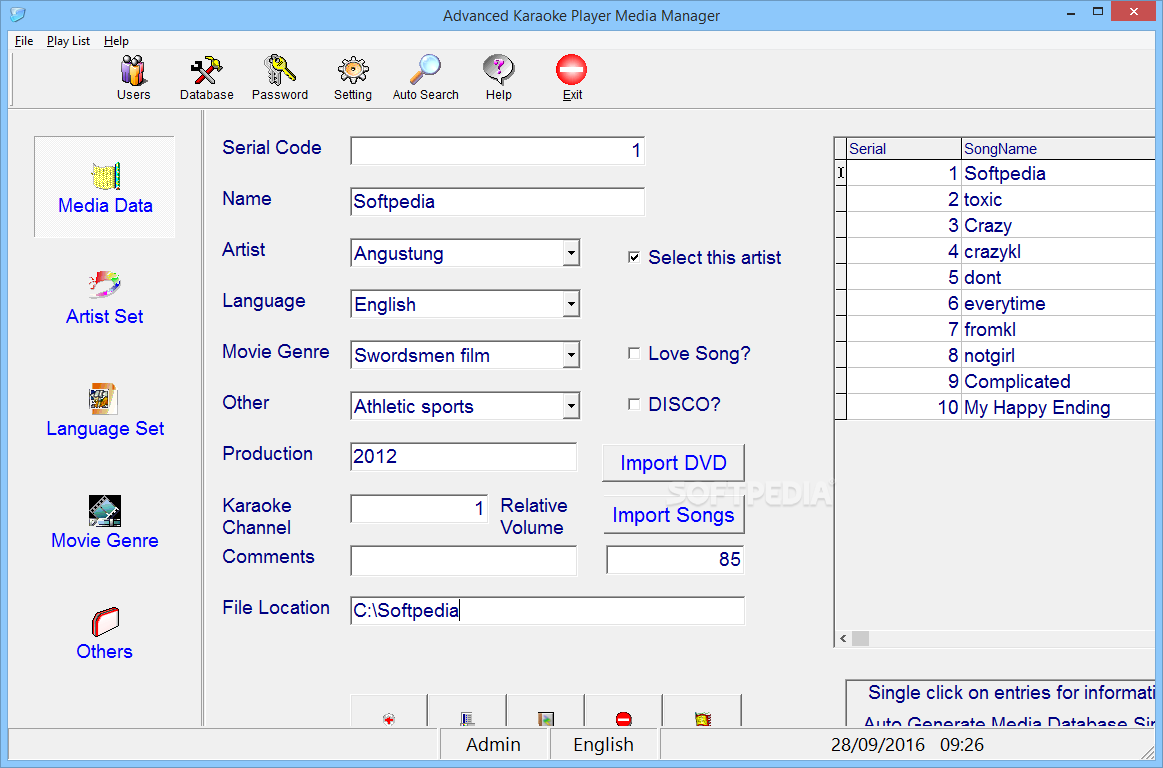Screen dimensions: 1163x768
Task: Select song row 'toxic'
Action: coord(1001,199)
